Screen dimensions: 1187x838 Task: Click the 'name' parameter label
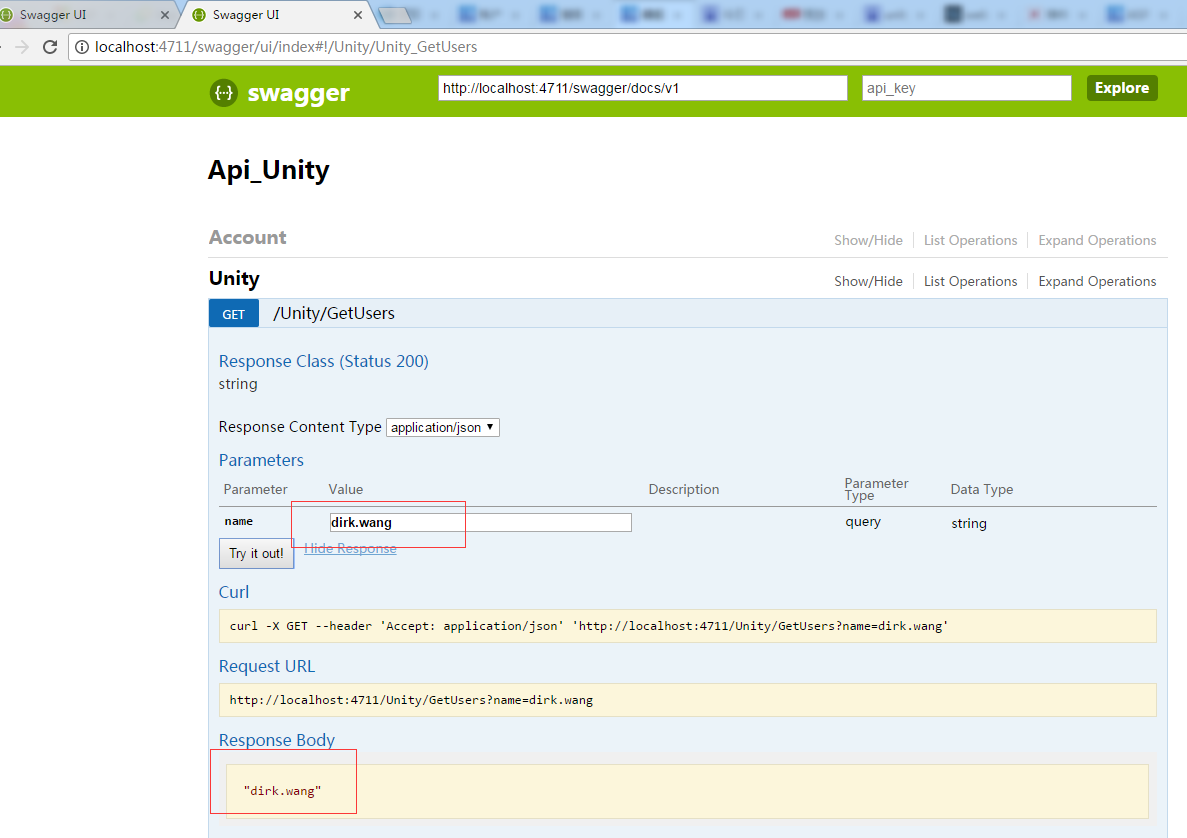(238, 521)
